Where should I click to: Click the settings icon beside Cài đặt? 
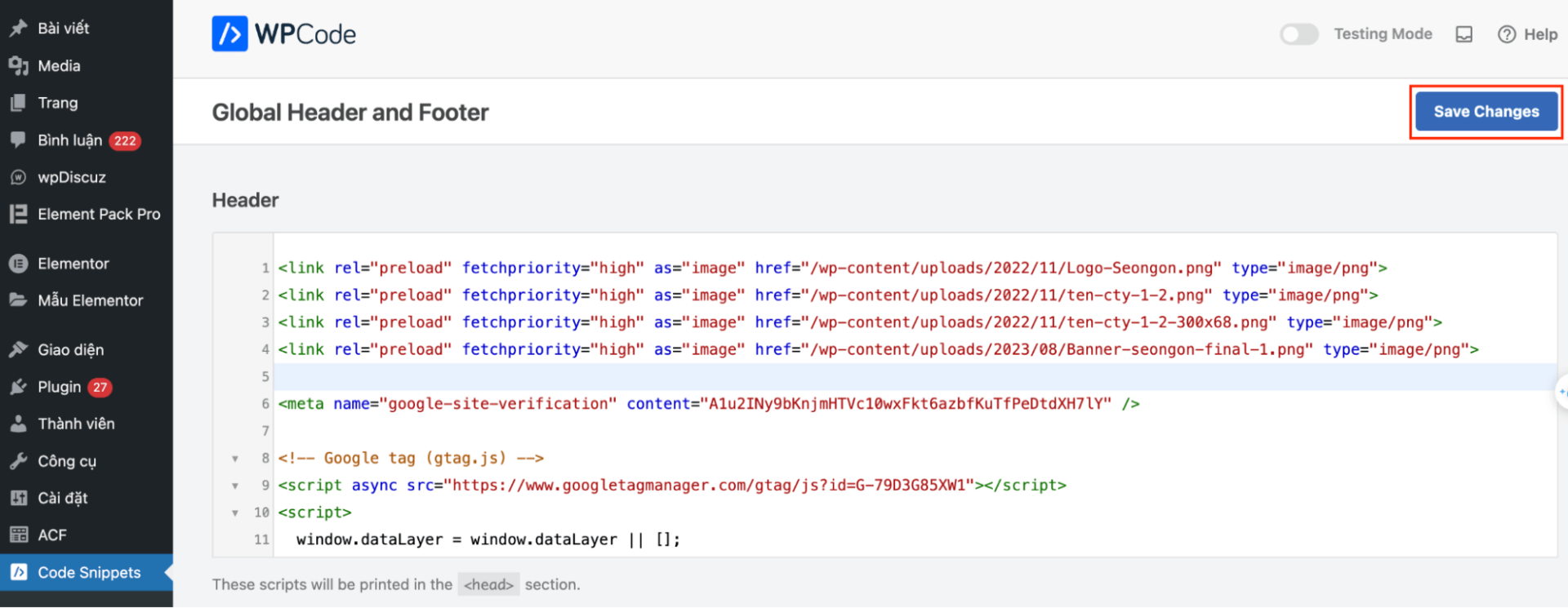click(x=18, y=498)
